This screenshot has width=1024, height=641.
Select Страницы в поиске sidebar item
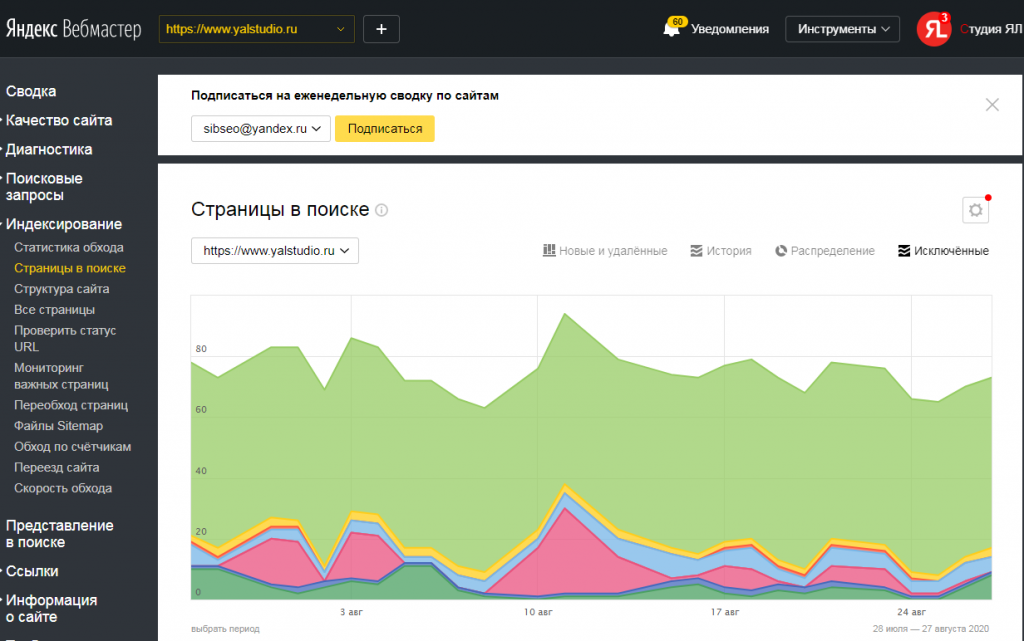coord(70,268)
